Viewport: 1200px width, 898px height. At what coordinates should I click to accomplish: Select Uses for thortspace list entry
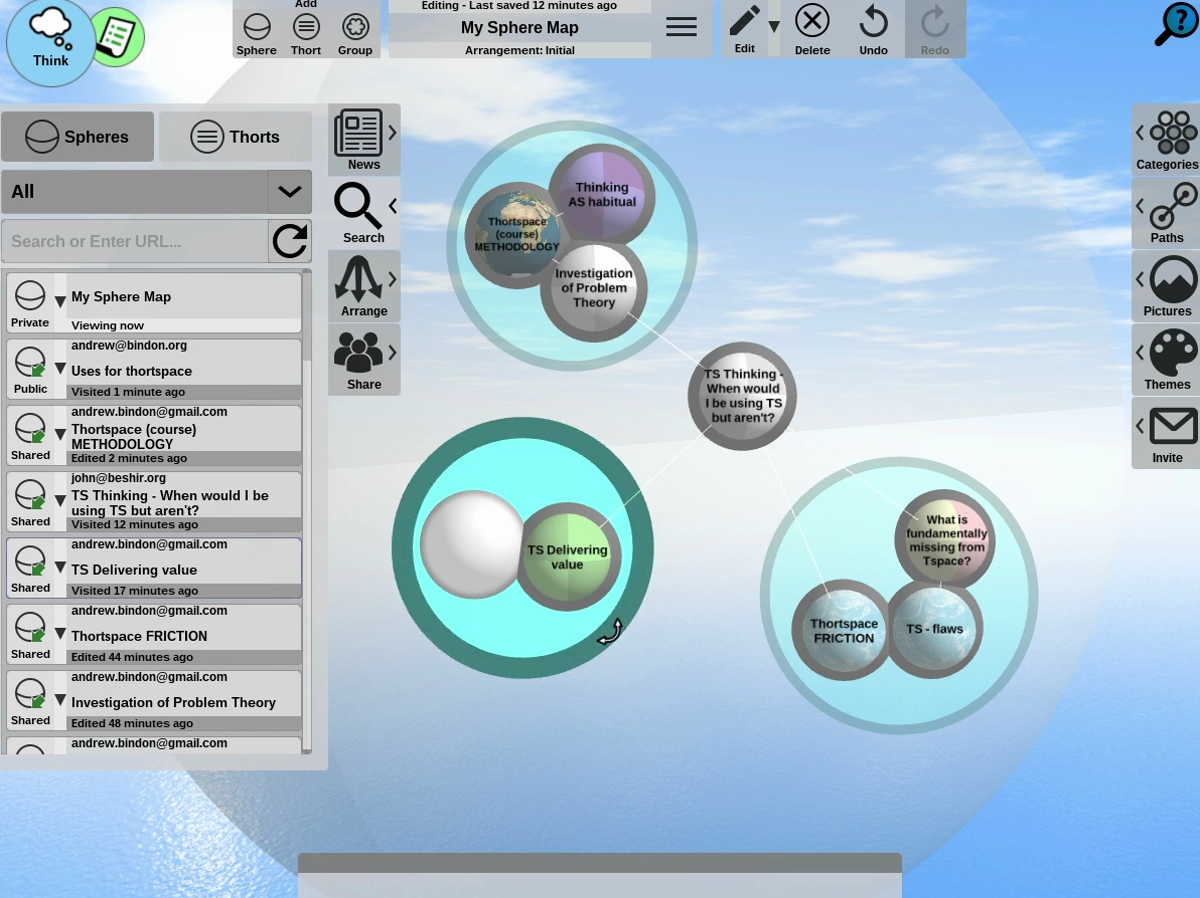154,369
